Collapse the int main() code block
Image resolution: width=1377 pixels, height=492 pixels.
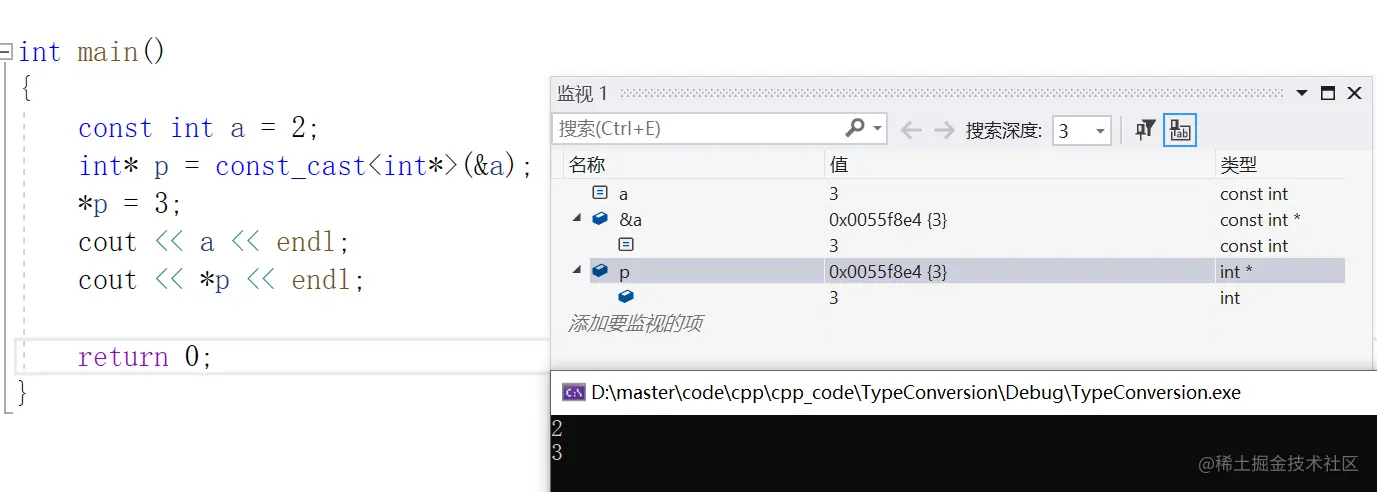6,50
